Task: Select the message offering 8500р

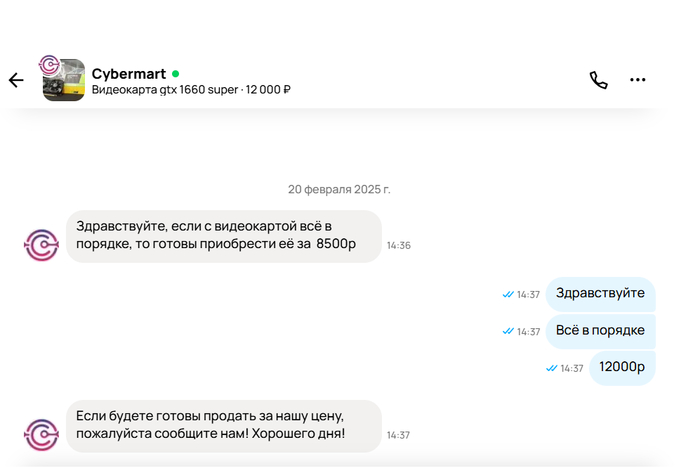Action: click(x=223, y=236)
